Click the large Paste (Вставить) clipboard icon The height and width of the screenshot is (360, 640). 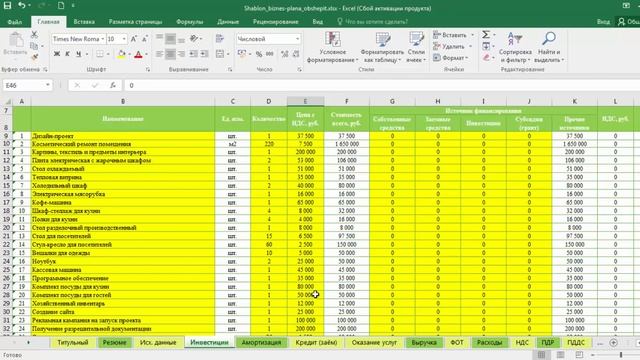coord(16,40)
